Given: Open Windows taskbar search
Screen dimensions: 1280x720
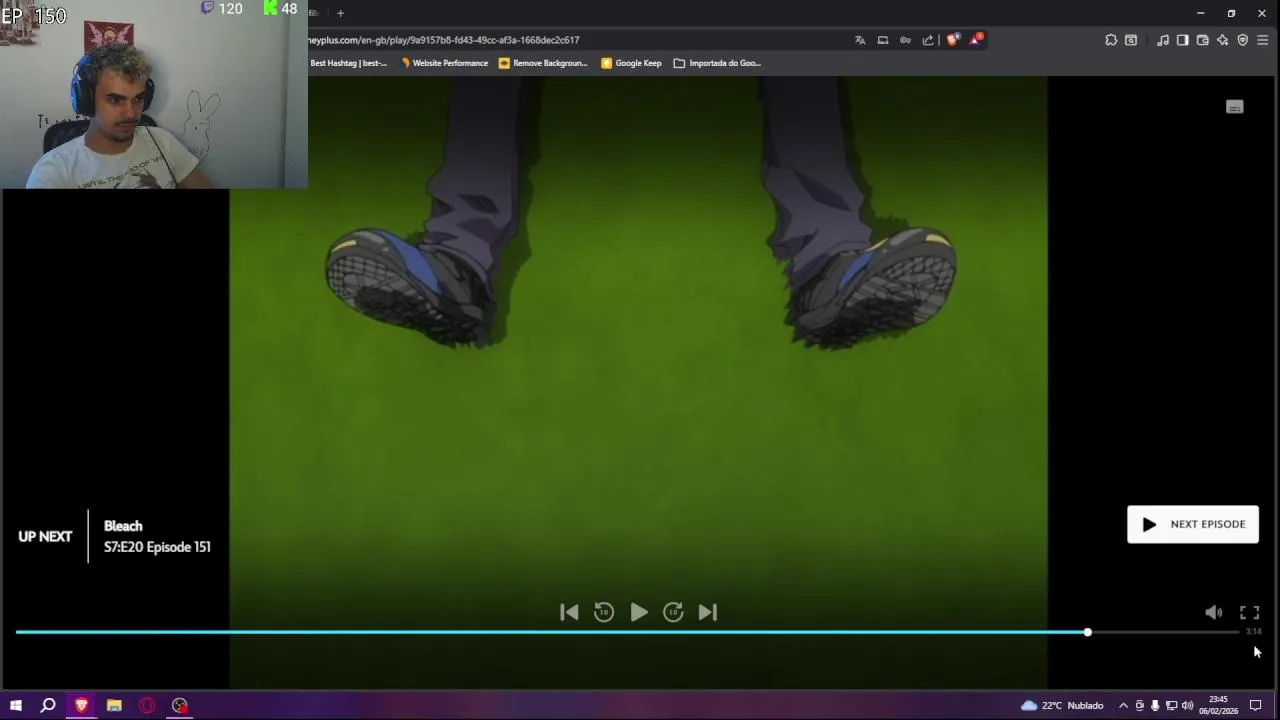Looking at the screenshot, I should (x=47, y=705).
